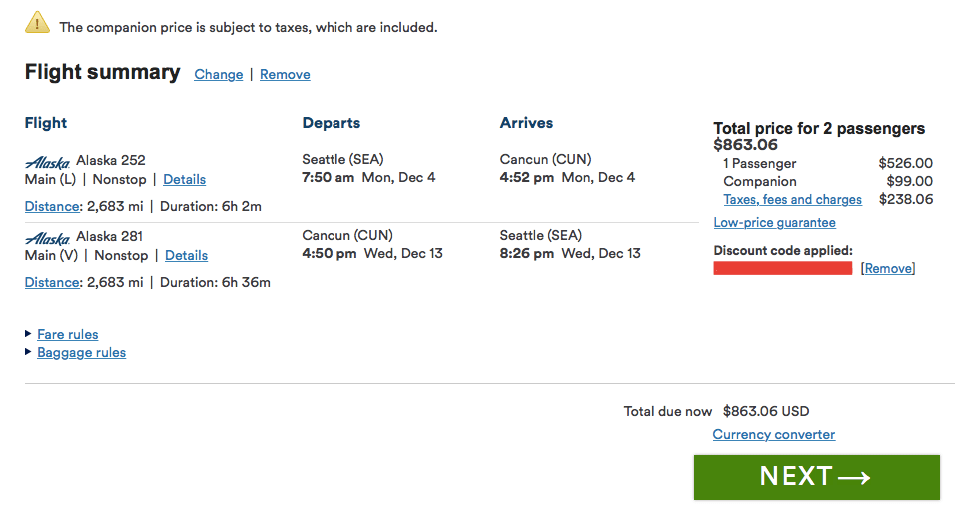The height and width of the screenshot is (514, 955).
Task: Open the Baggage rules link
Action: [81, 352]
